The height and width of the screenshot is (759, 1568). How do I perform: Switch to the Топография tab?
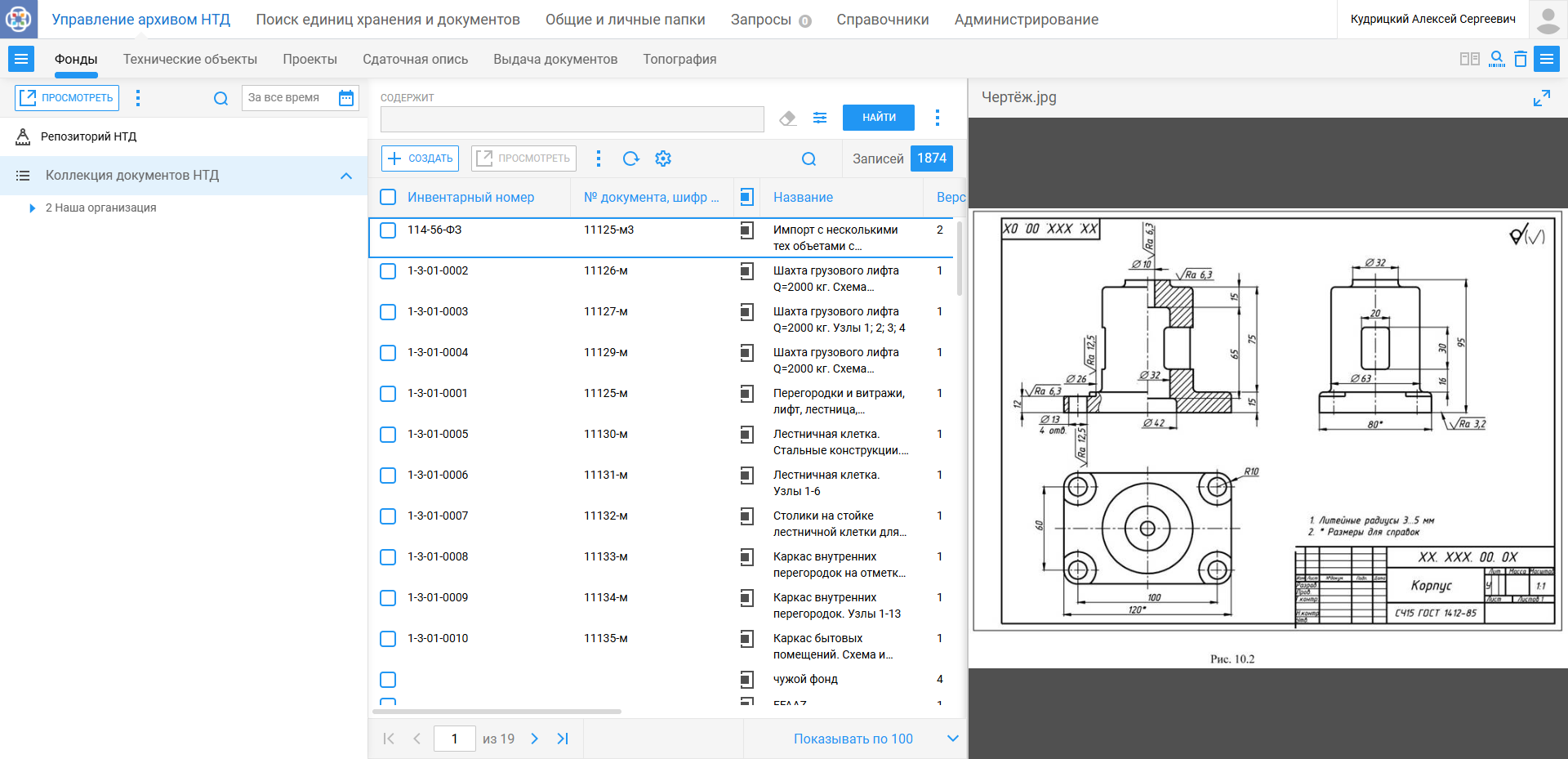click(679, 59)
